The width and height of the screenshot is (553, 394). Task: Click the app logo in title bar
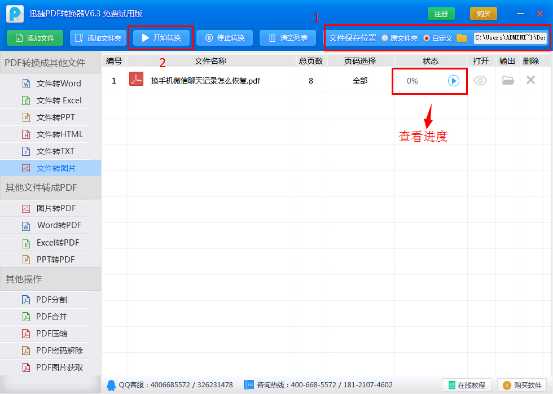[15, 14]
